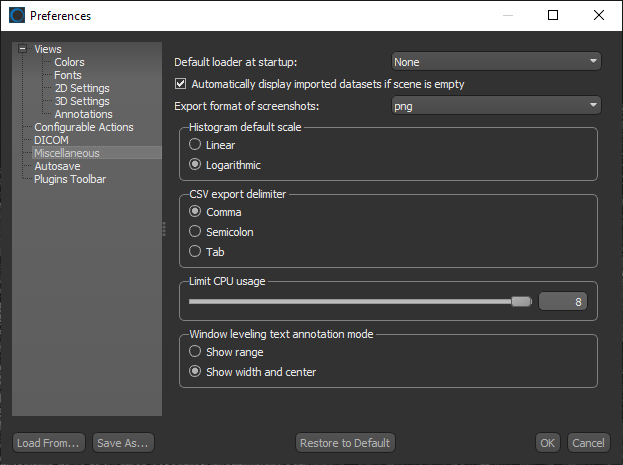Click the application icon in title bar

(x=16, y=15)
